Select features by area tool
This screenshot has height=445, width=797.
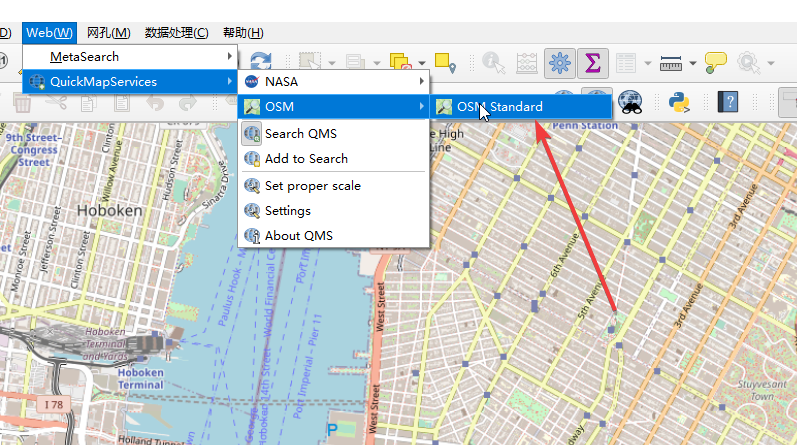coord(310,63)
